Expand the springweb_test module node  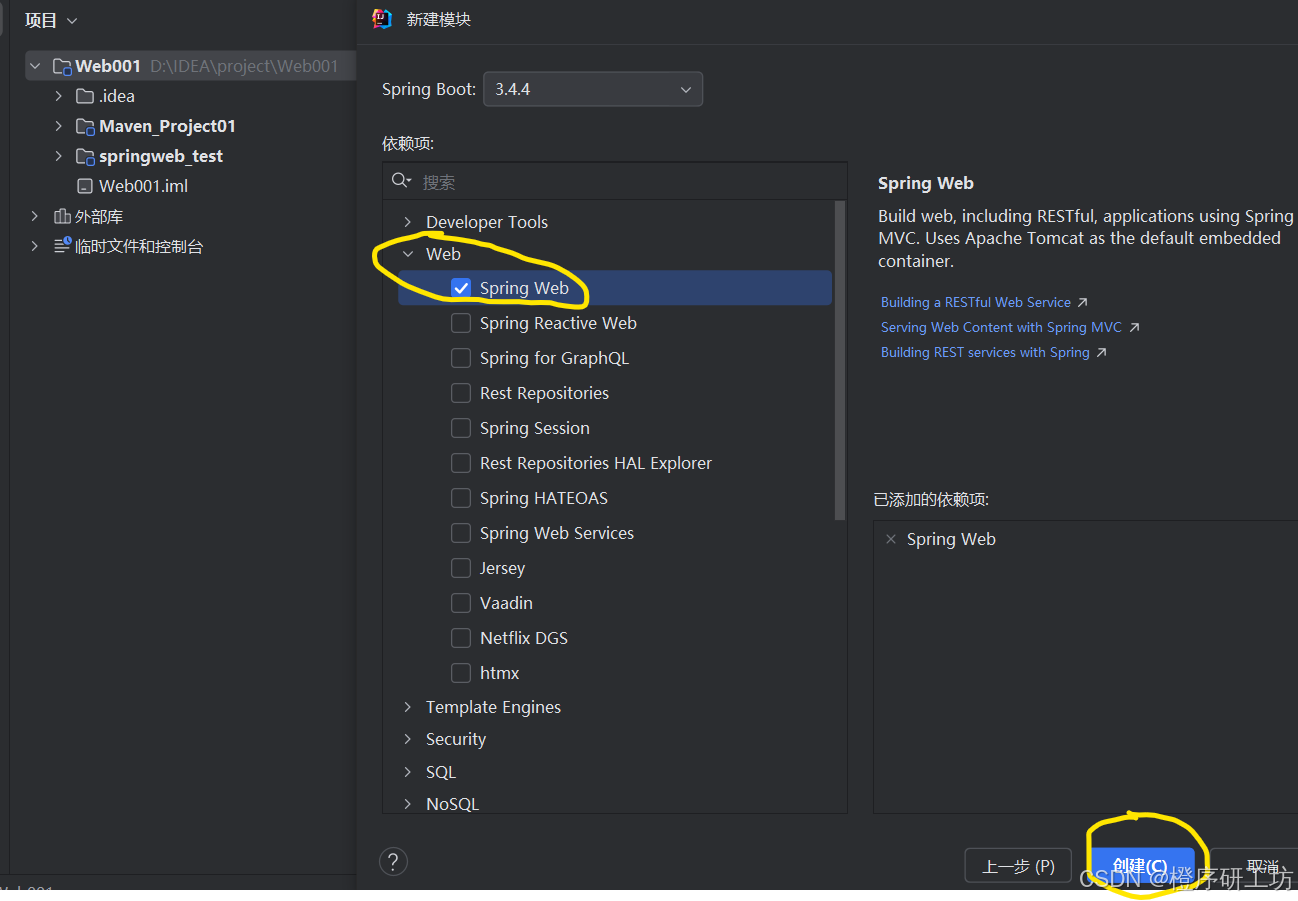(x=60, y=156)
